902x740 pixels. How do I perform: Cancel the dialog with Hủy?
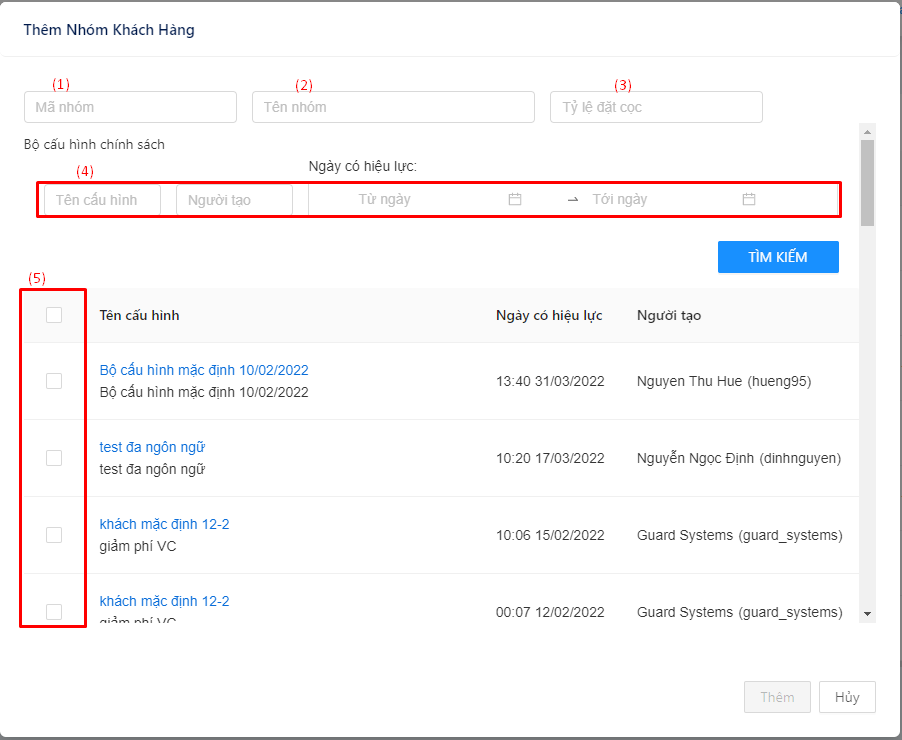pyautogui.click(x=847, y=697)
